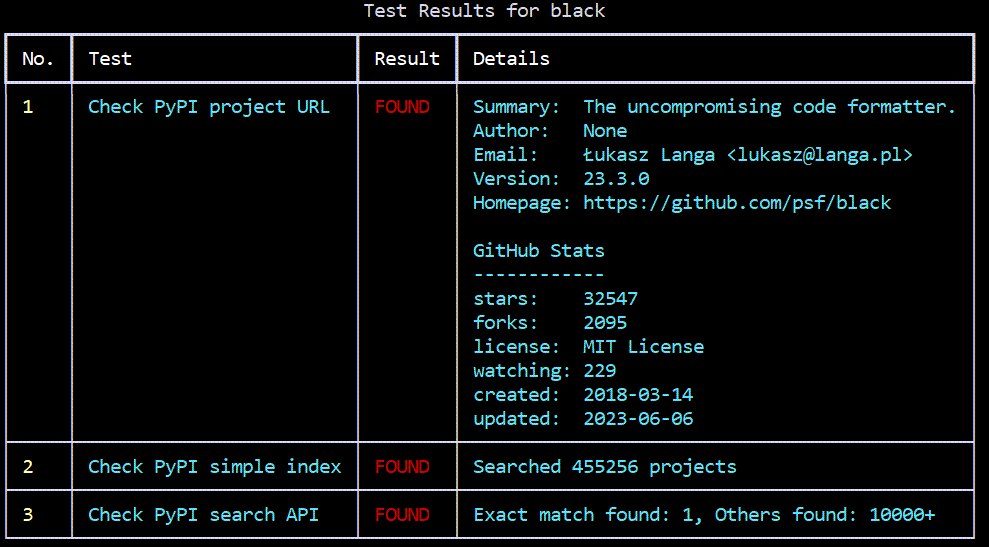The image size is (989, 547).
Task: Click the title 'Test Results for black'
Action: (484, 11)
